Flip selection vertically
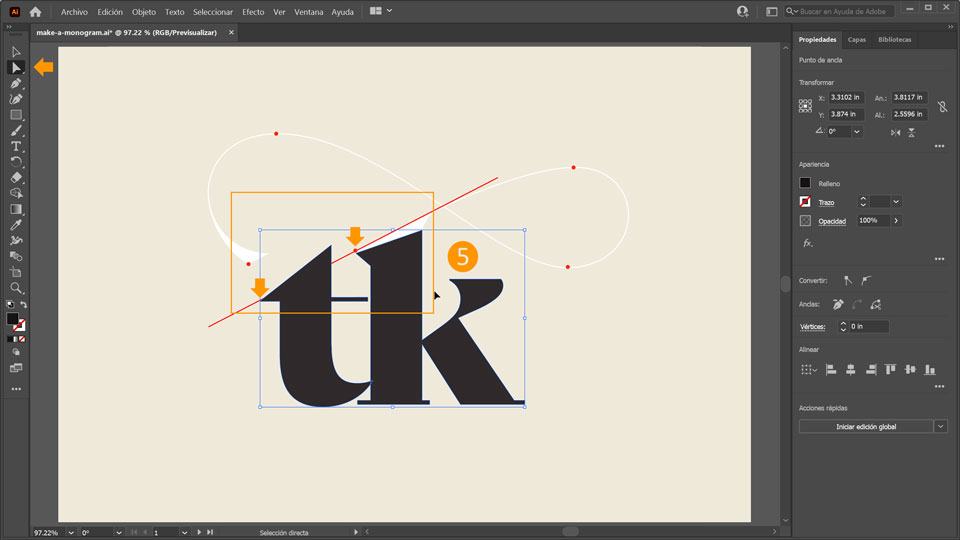 (912, 132)
